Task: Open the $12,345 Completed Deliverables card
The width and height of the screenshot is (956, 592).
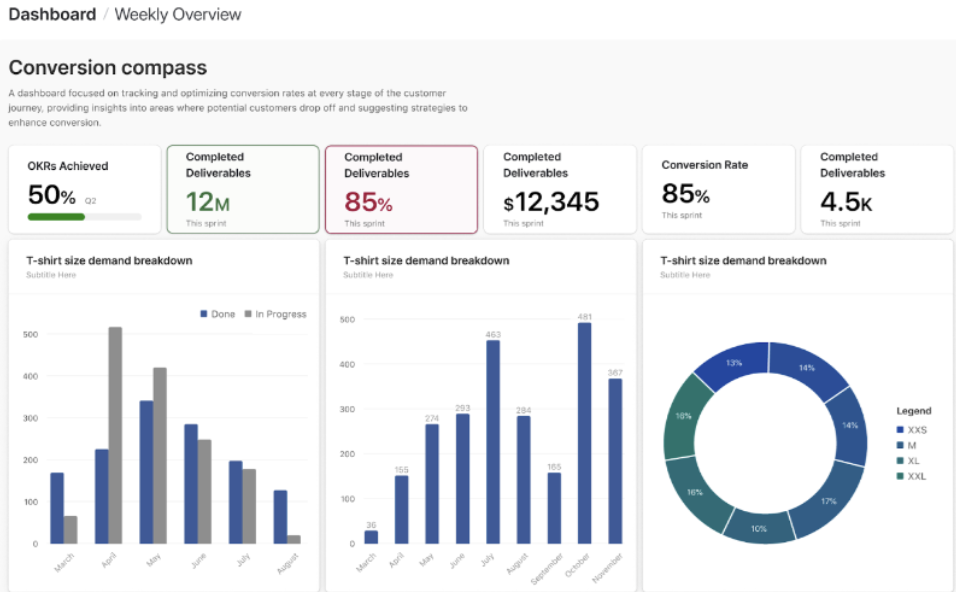Action: 559,189
